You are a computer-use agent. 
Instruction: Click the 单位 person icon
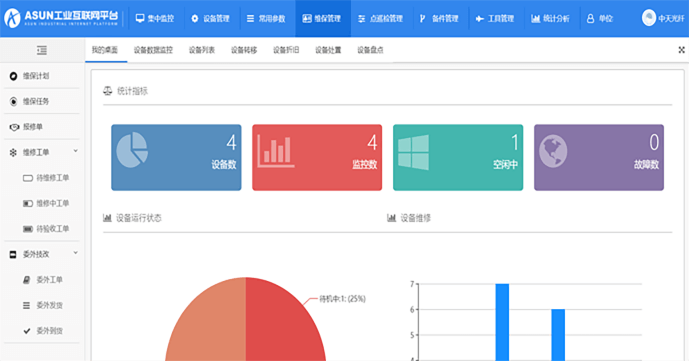pyautogui.click(x=591, y=18)
